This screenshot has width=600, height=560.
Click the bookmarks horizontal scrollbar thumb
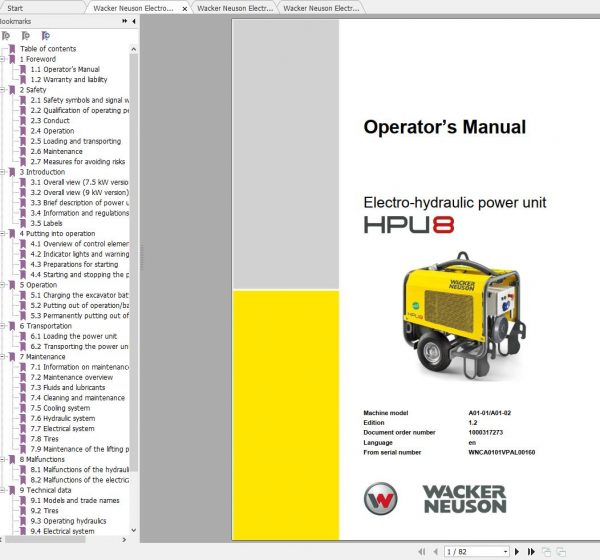pos(45,539)
